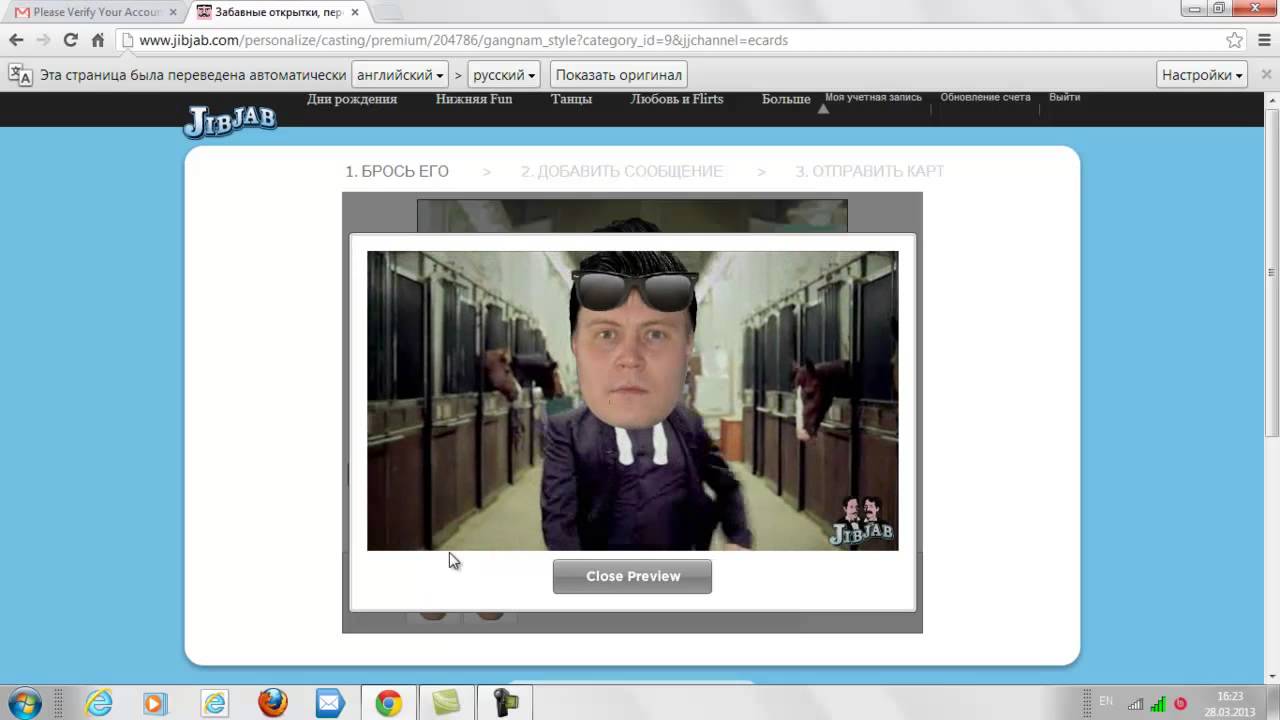The width and height of the screenshot is (1280, 720).
Task: Click the Chrome taskbar icon
Action: 388,703
